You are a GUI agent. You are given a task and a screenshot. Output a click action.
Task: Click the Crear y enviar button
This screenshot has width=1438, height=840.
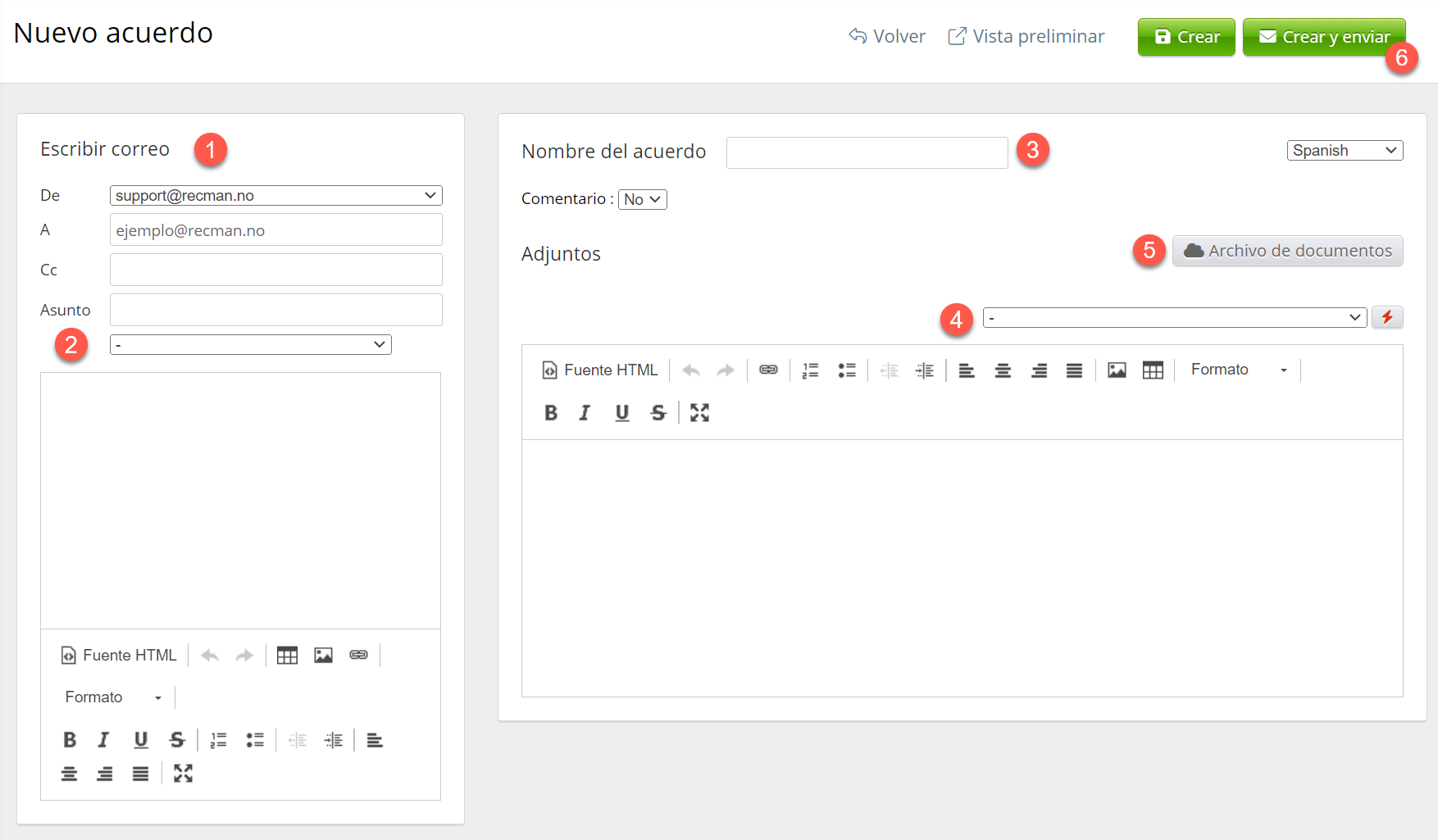(1324, 37)
